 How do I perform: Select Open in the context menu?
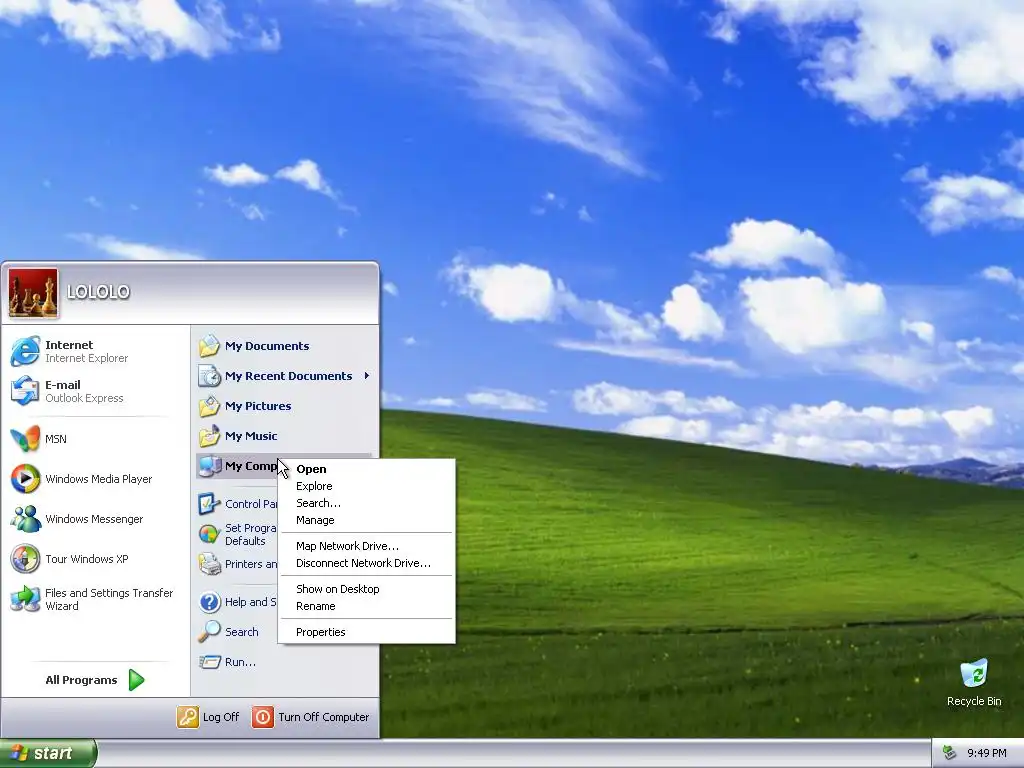[x=366, y=469]
